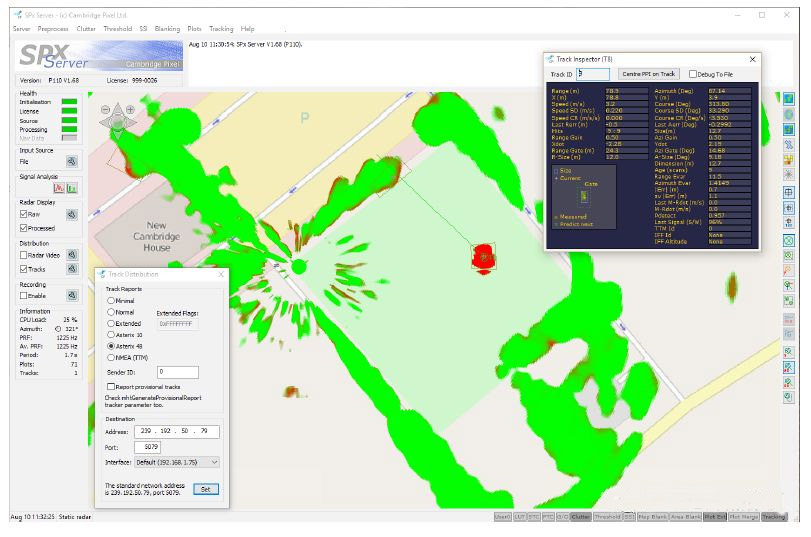Open the Recording settings icon
811x537 pixels.
[72, 296]
